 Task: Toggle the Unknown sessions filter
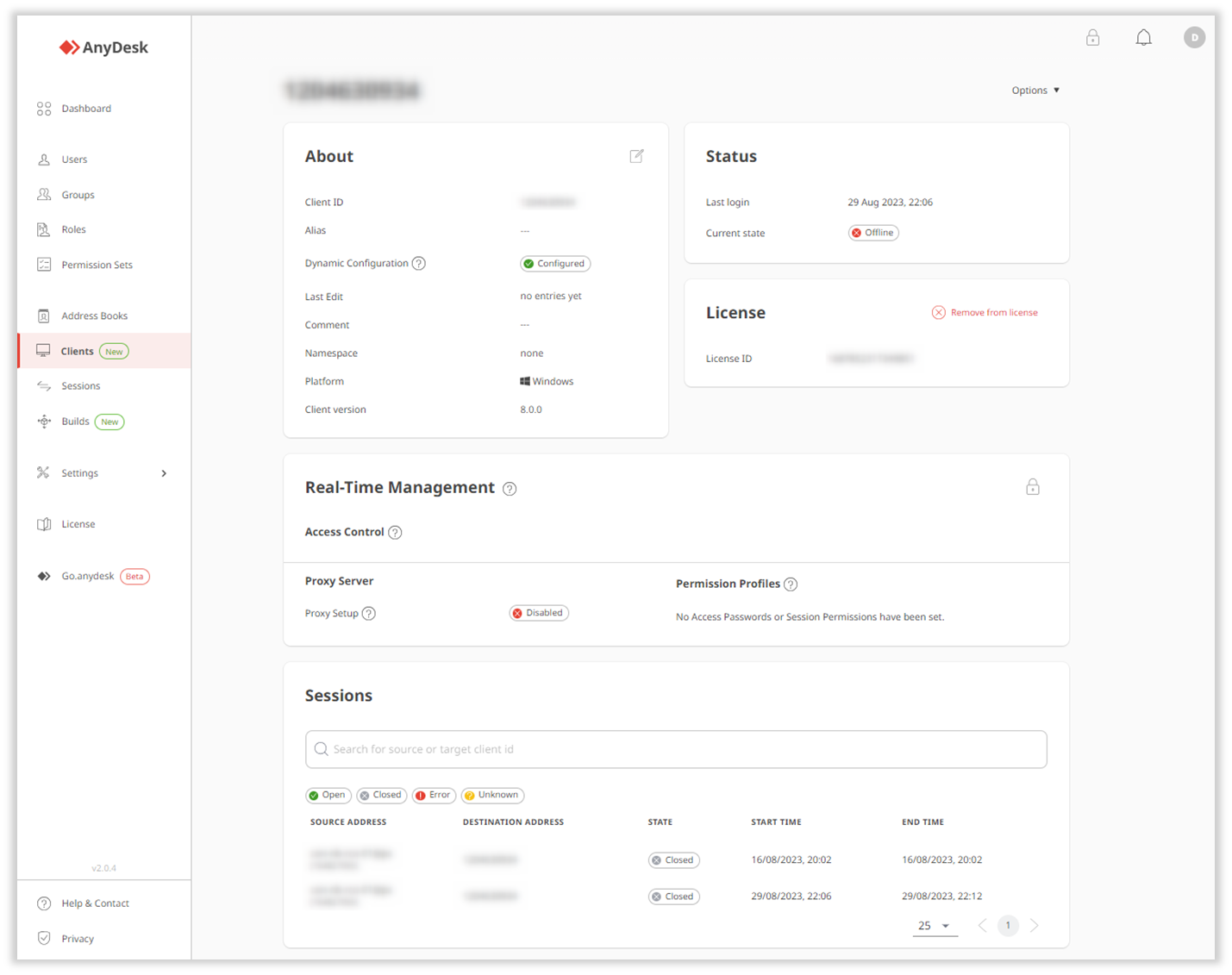tap(492, 795)
